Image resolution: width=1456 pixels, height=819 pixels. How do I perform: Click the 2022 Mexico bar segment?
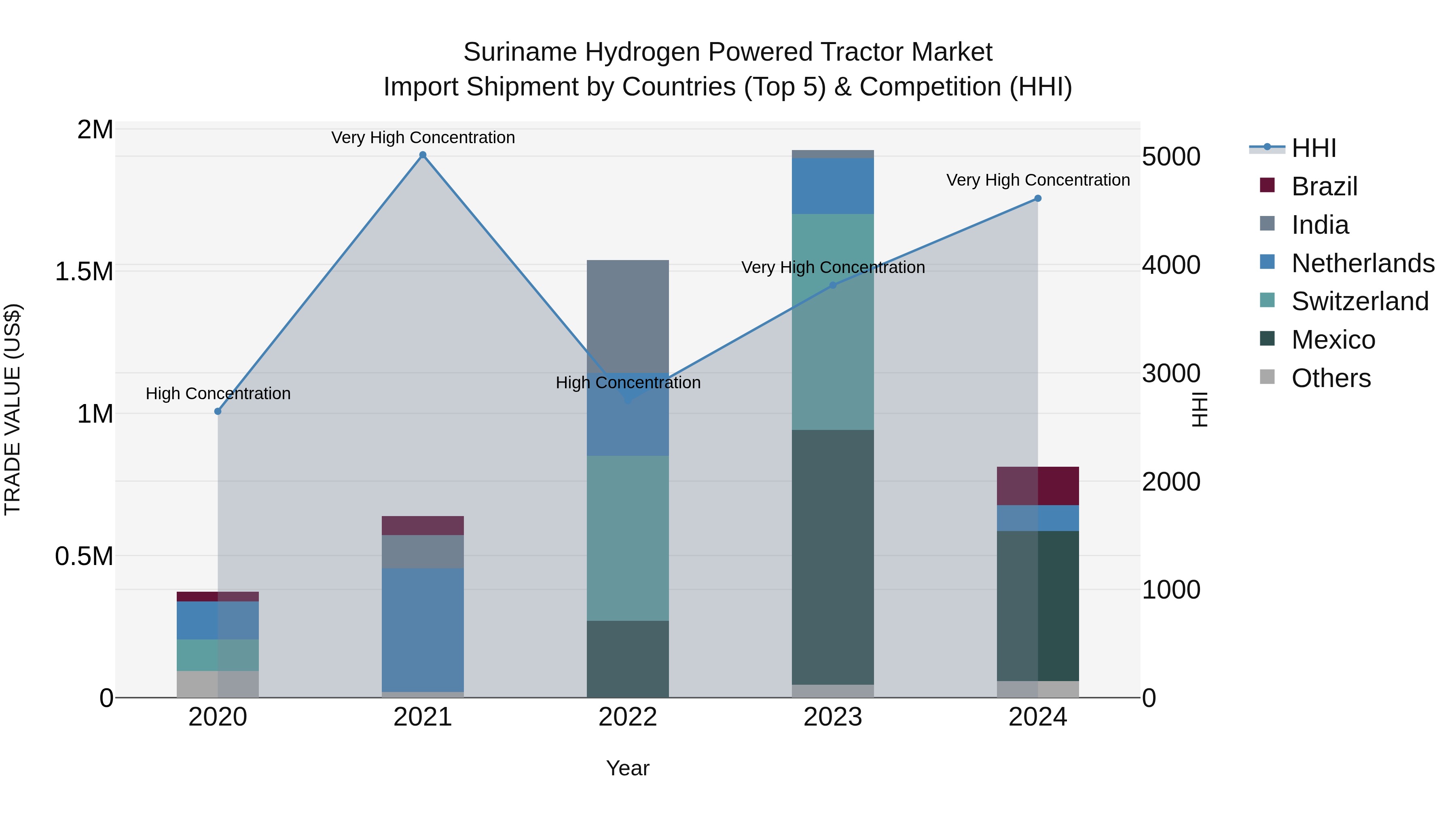click(628, 659)
